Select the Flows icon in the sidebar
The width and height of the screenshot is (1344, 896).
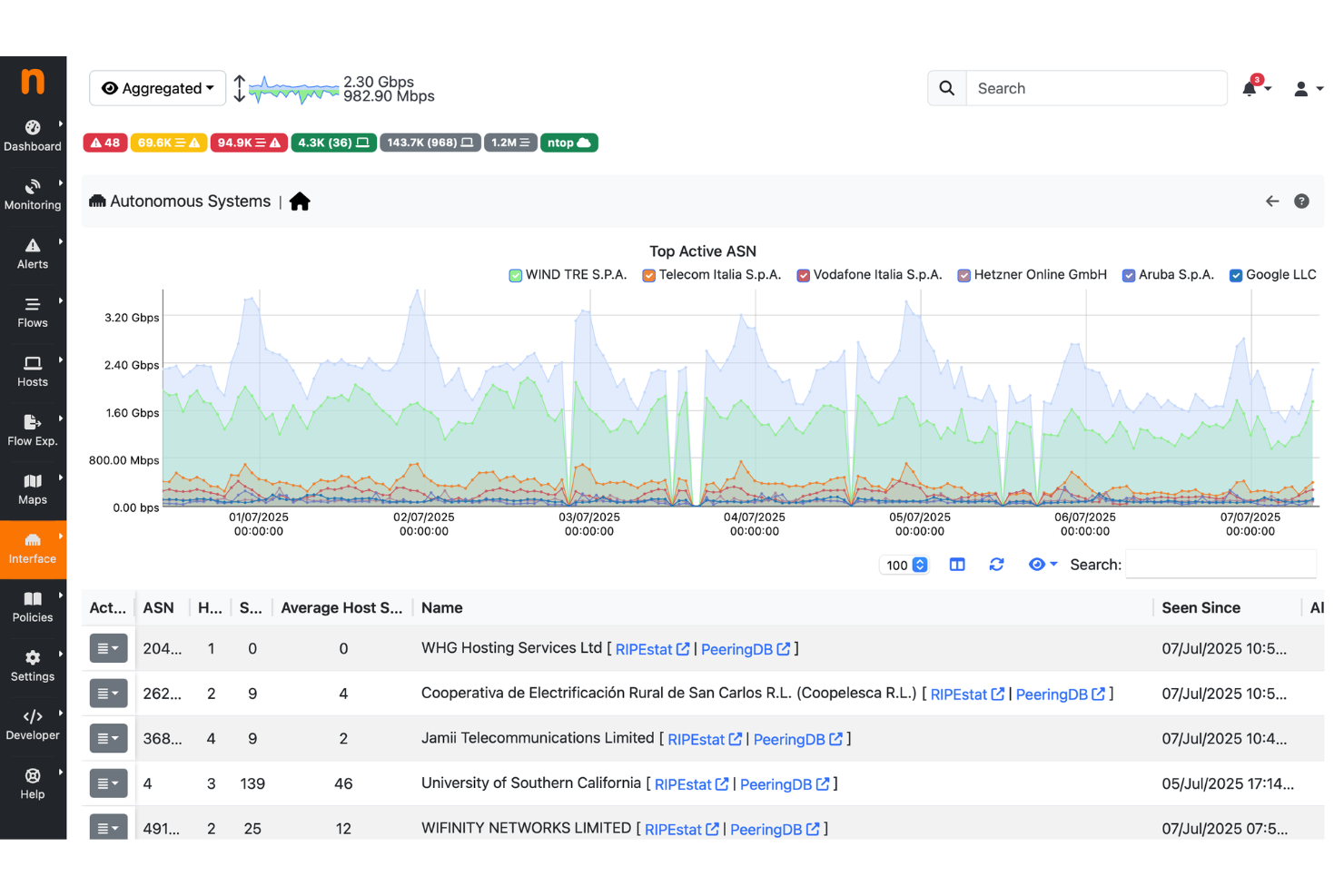point(33,311)
